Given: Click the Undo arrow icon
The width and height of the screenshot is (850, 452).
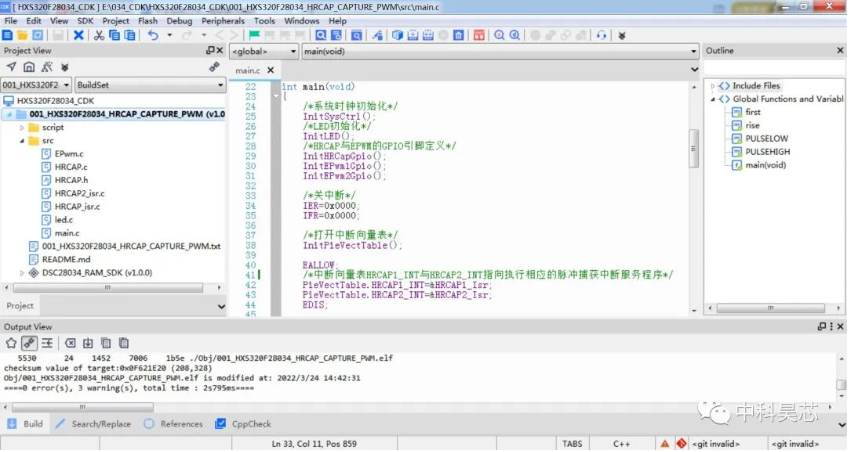Looking at the screenshot, I should 153,35.
